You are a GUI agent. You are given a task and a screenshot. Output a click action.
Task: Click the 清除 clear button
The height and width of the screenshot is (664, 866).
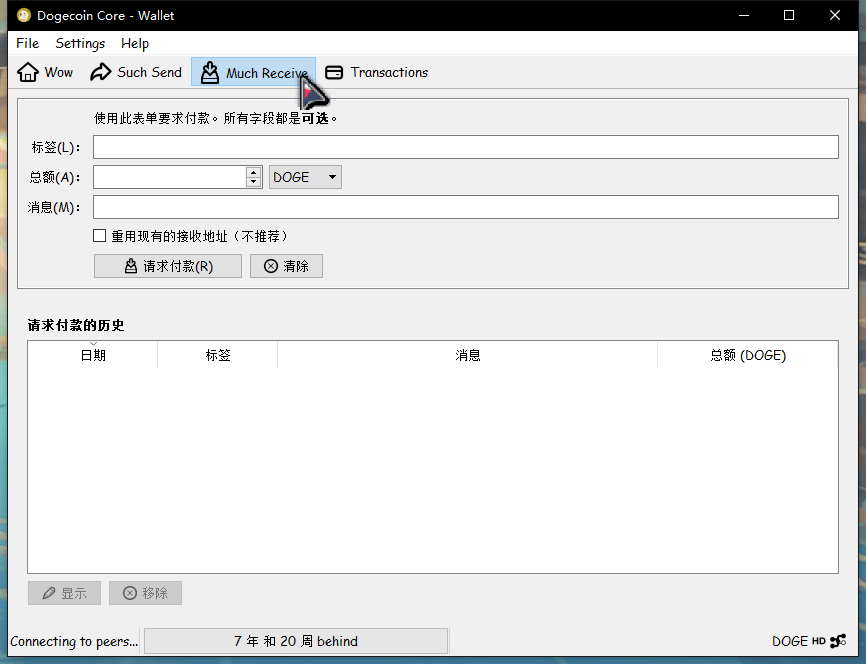tap(286, 266)
